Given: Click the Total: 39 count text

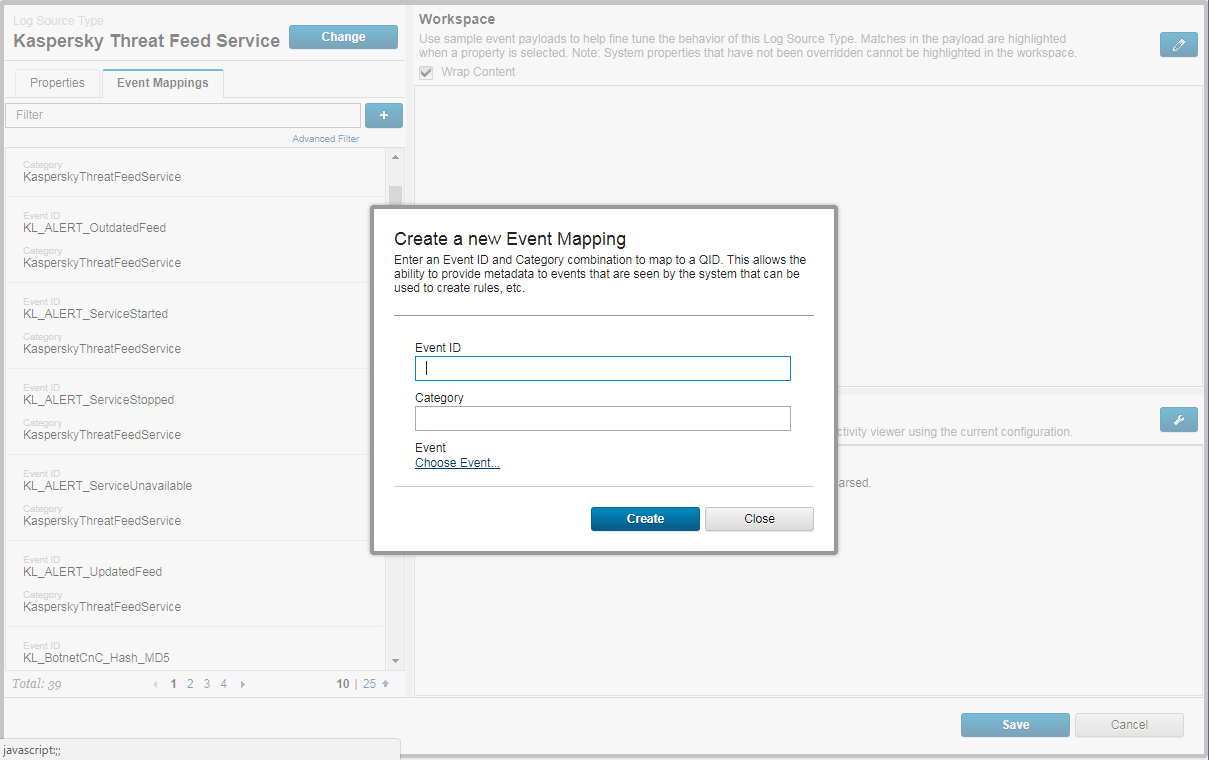Looking at the screenshot, I should [37, 685].
